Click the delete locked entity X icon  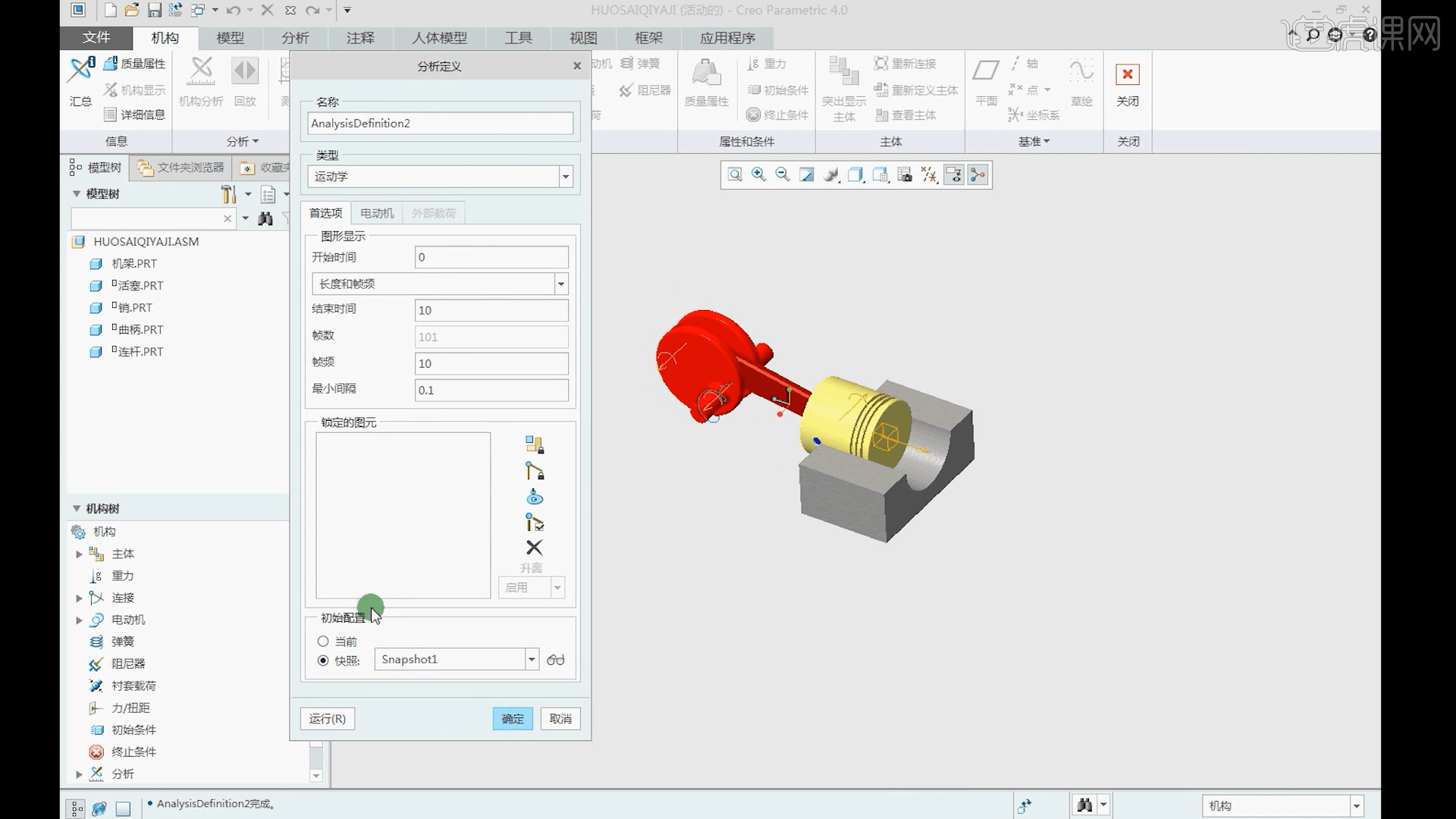pyautogui.click(x=534, y=548)
